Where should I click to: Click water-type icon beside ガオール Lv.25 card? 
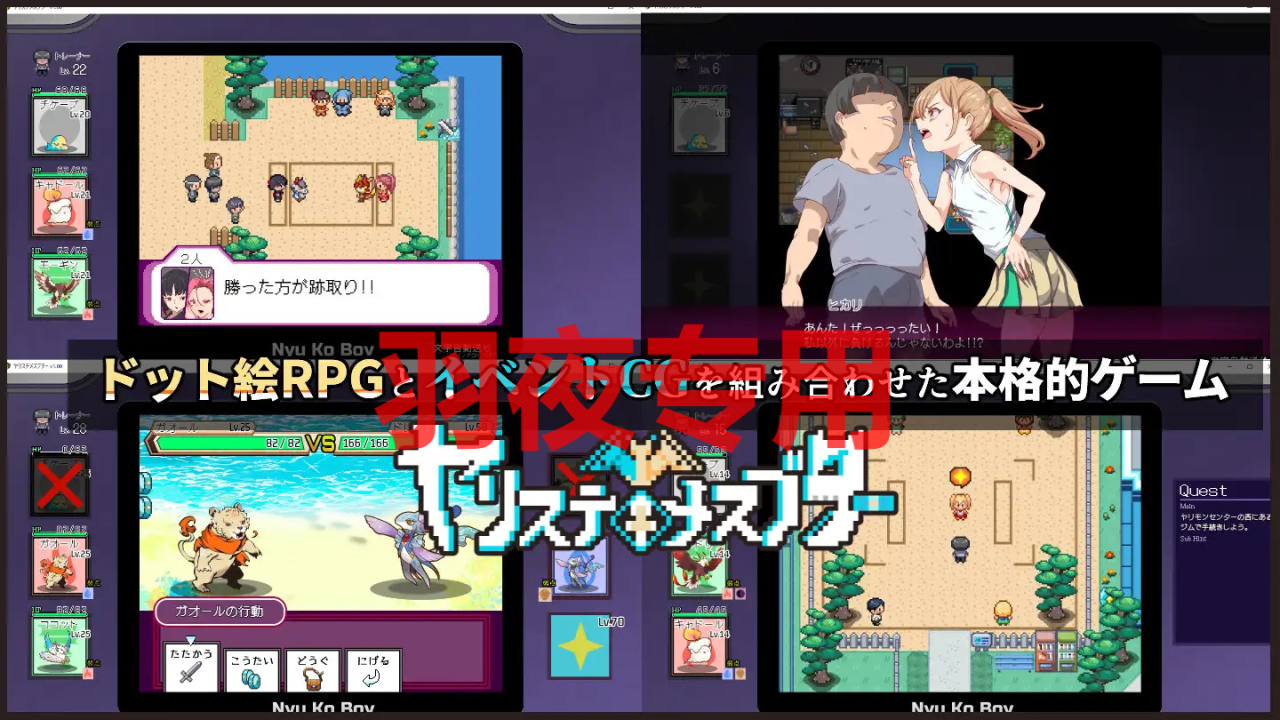coord(87,594)
